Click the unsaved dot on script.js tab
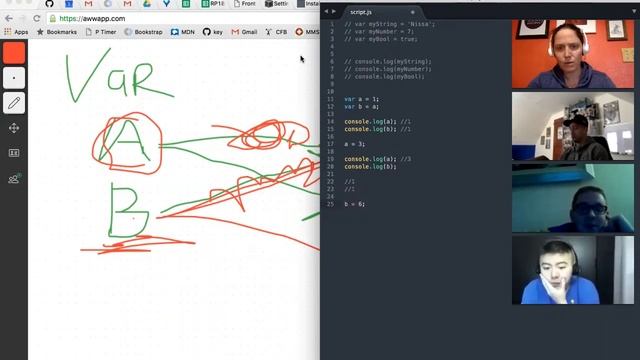 413,12
